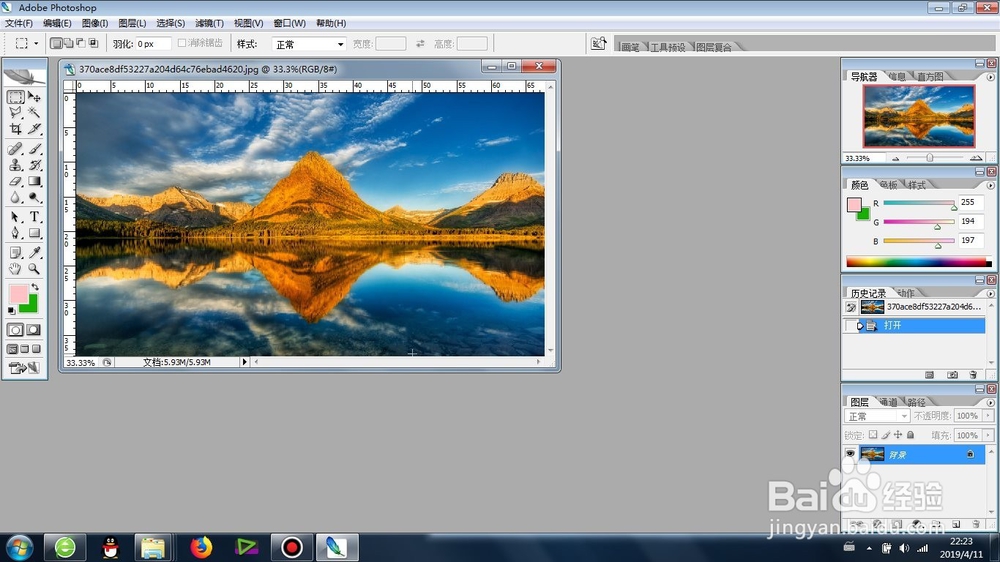
Task: Toggle 消除锯齿 anti-alias checkbox
Action: coord(182,43)
